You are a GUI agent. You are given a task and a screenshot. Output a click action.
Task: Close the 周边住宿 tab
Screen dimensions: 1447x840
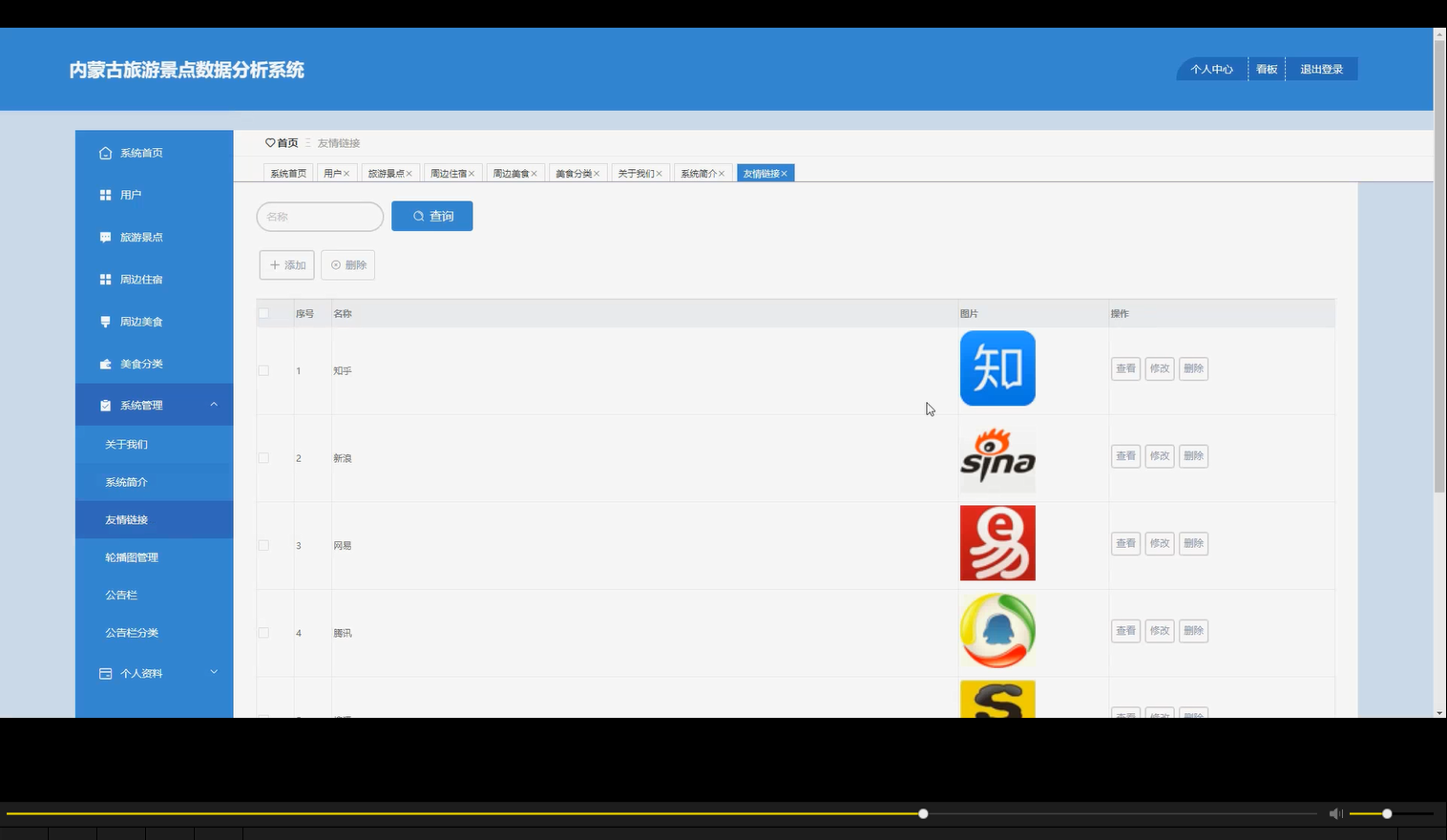(472, 174)
